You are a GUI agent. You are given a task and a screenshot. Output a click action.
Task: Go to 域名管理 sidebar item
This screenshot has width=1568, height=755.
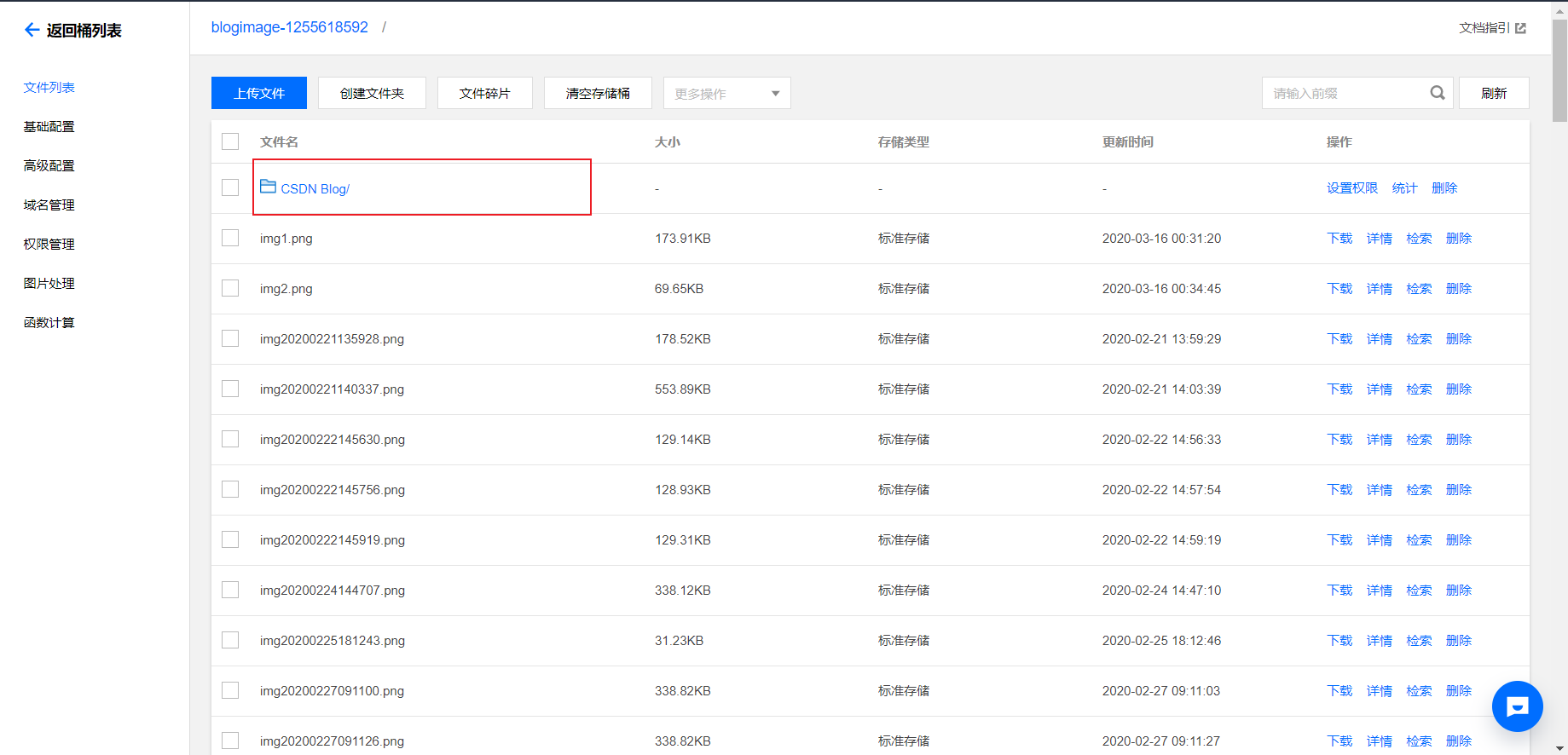click(x=49, y=205)
